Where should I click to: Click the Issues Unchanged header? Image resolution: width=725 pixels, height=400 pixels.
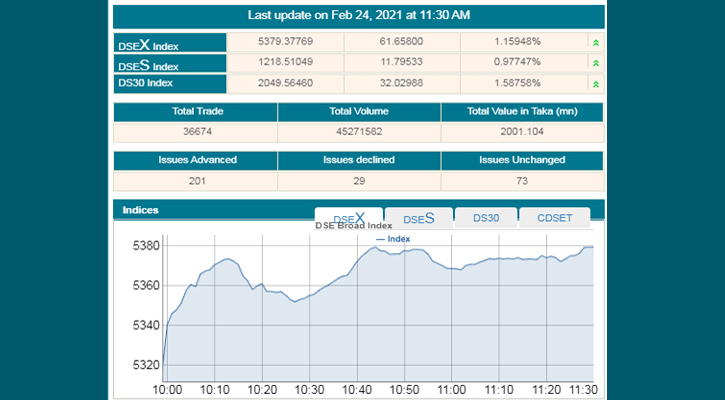coord(522,160)
